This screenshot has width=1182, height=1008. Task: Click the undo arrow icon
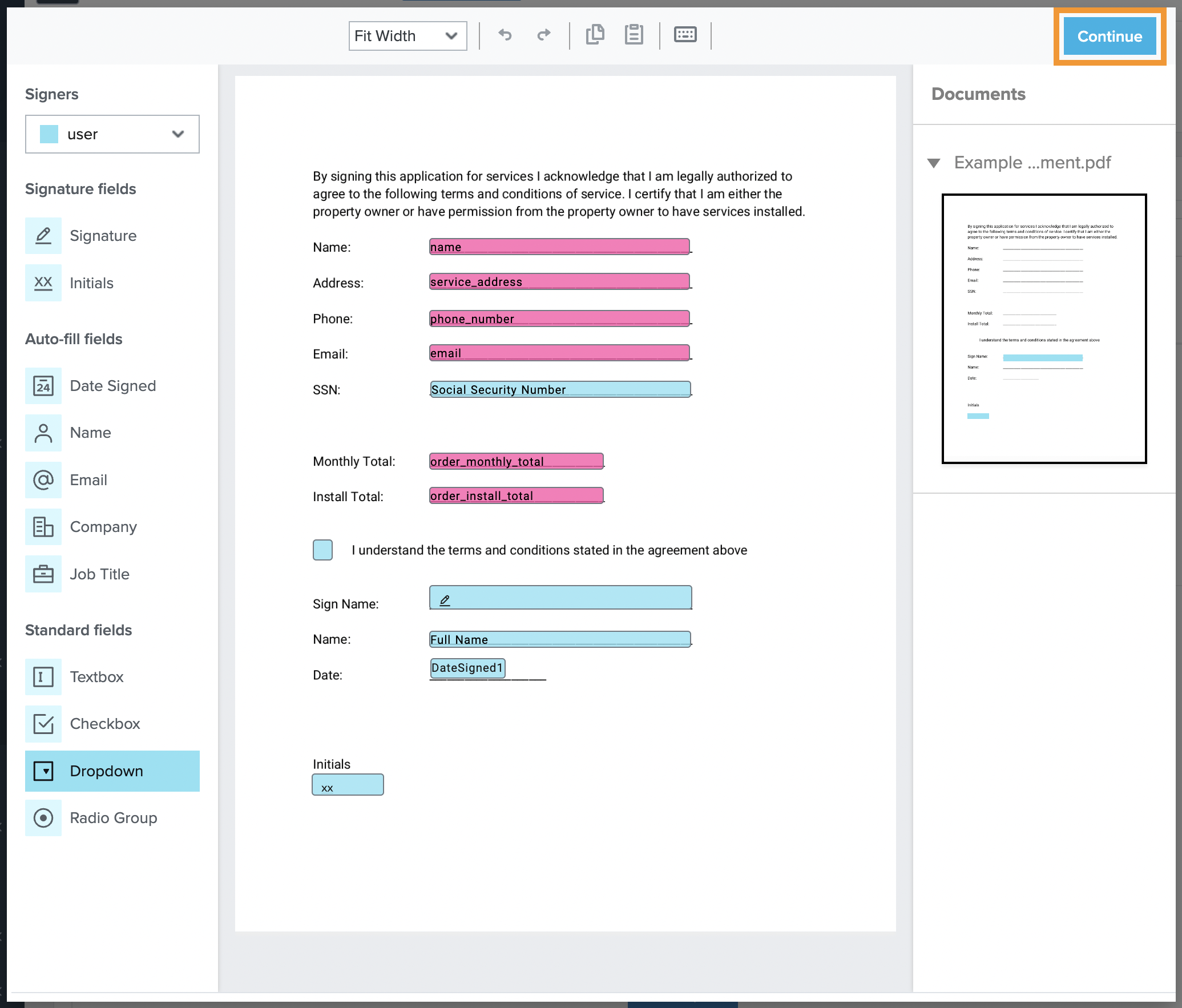point(505,35)
